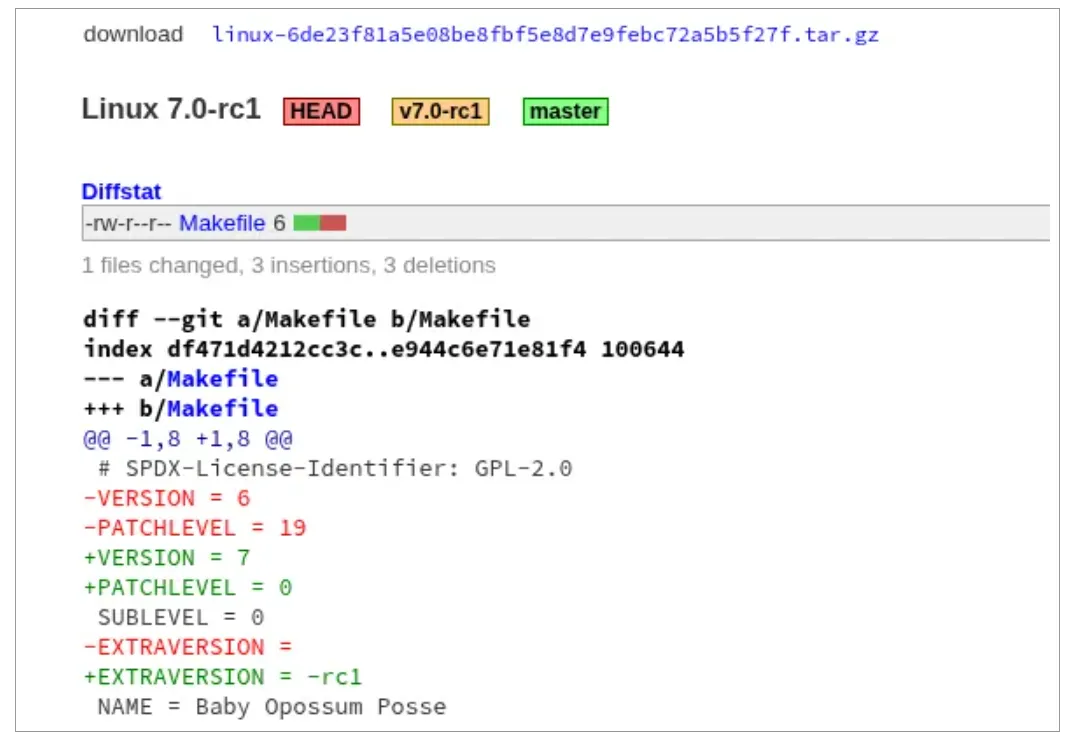Open the v7.0-rc1 tag label
Image resolution: width=1067 pixels, height=736 pixels.
(440, 111)
